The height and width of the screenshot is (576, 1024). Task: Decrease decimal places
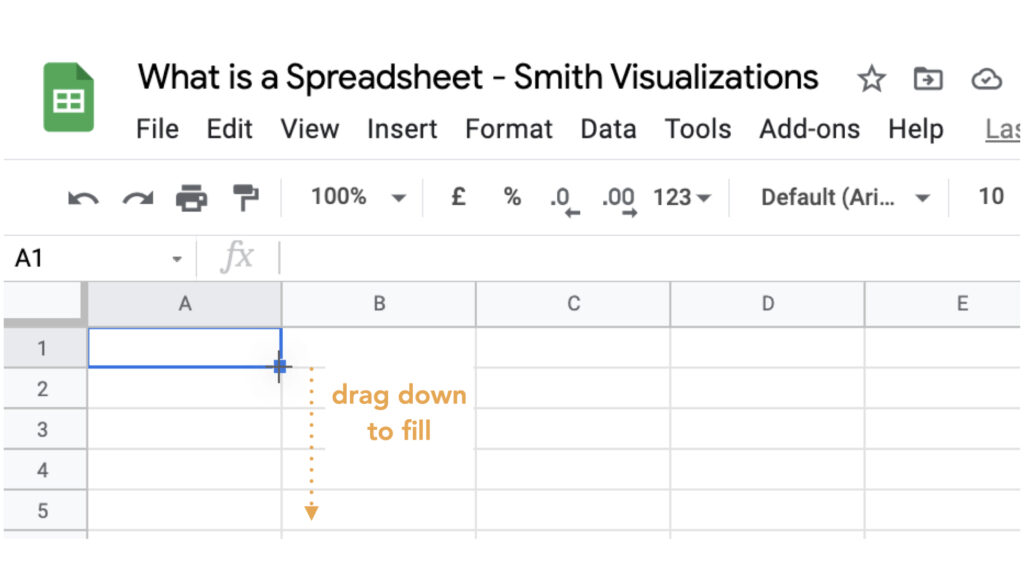[564, 199]
